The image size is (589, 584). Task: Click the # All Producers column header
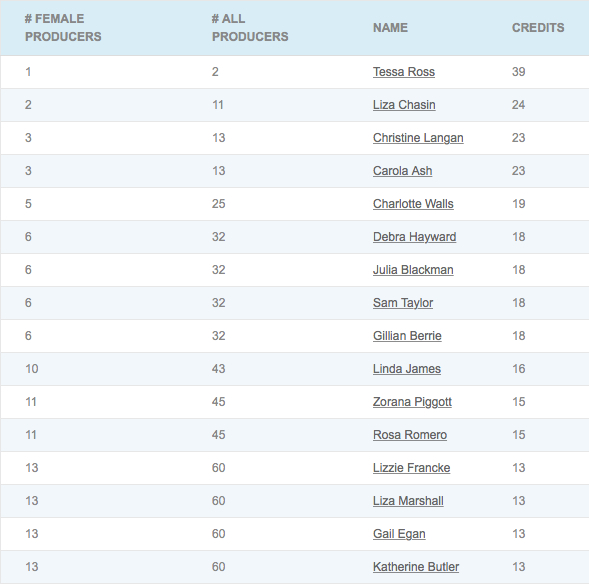coord(250,28)
